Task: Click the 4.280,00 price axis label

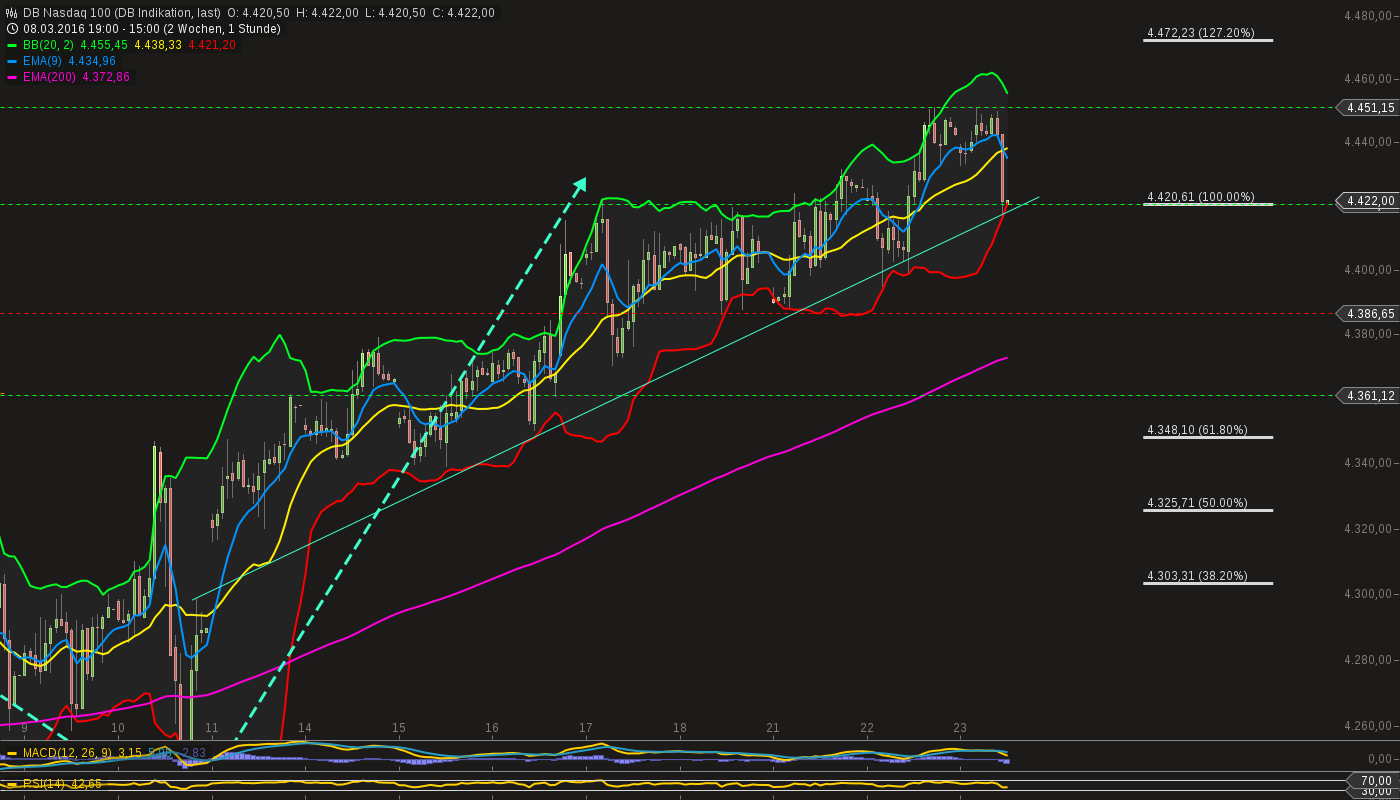Action: (x=1370, y=660)
